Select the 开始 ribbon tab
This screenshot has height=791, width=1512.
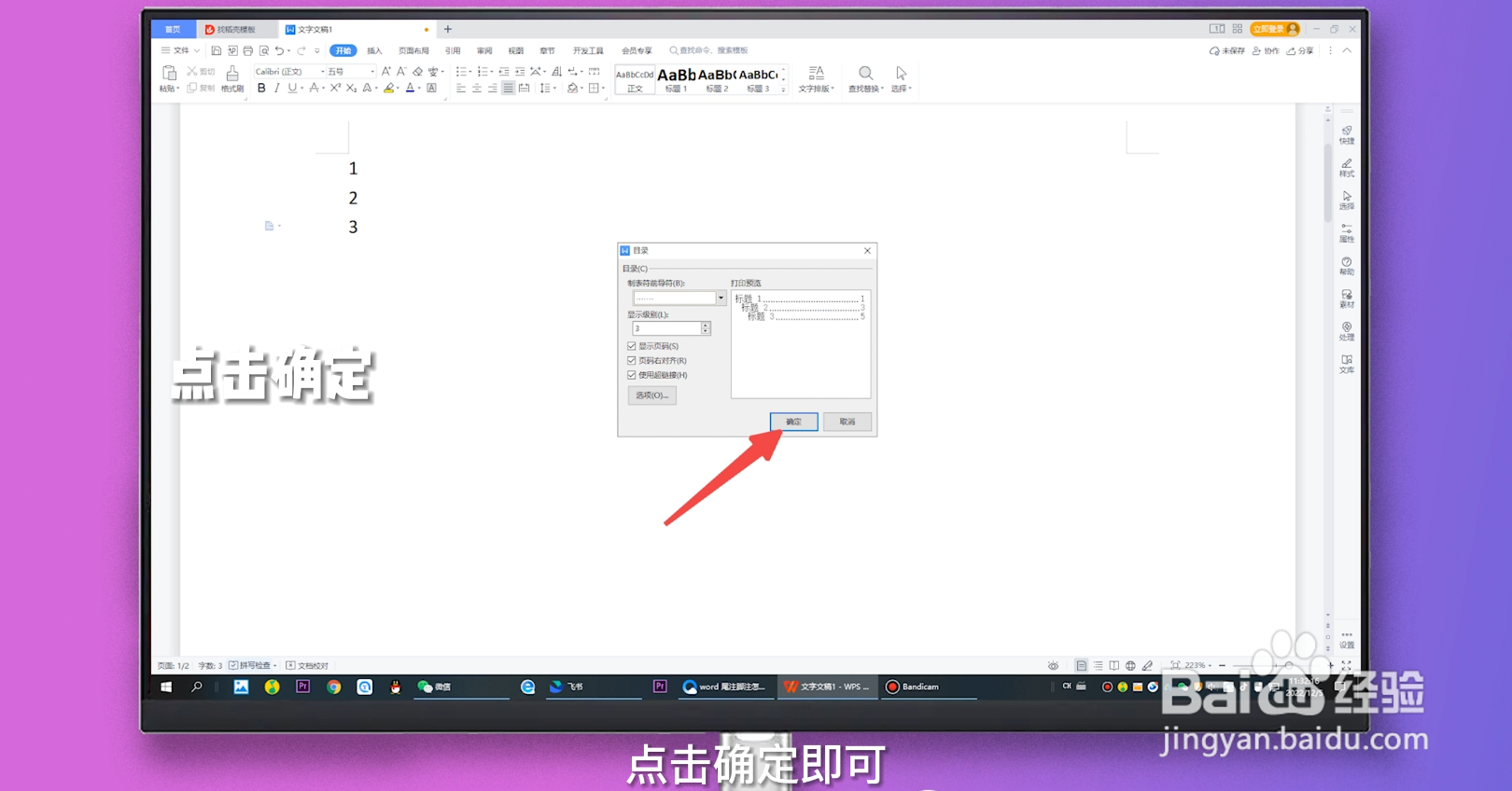(343, 50)
